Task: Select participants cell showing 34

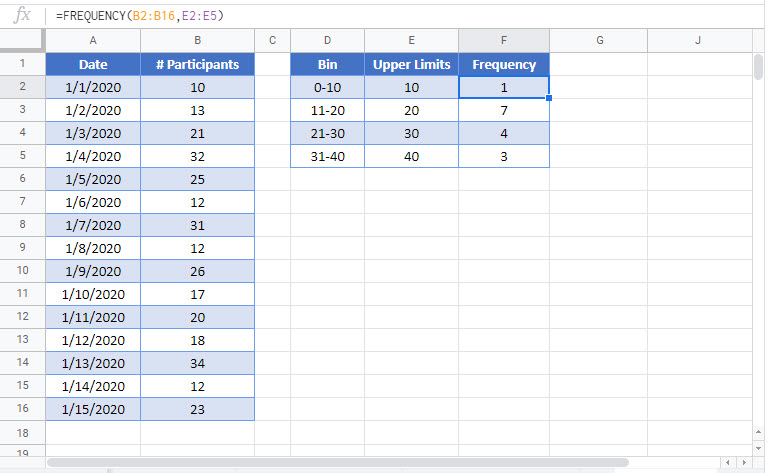Action: (x=197, y=363)
